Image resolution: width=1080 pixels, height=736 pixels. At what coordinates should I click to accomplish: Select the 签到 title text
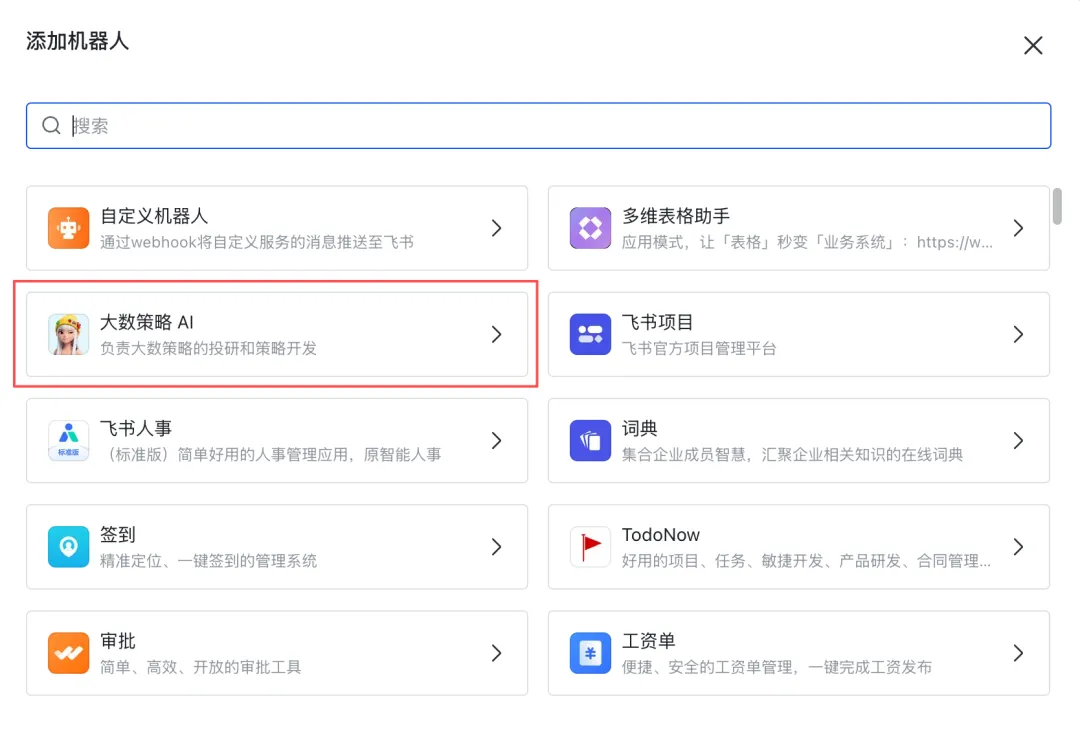pyautogui.click(x=118, y=534)
